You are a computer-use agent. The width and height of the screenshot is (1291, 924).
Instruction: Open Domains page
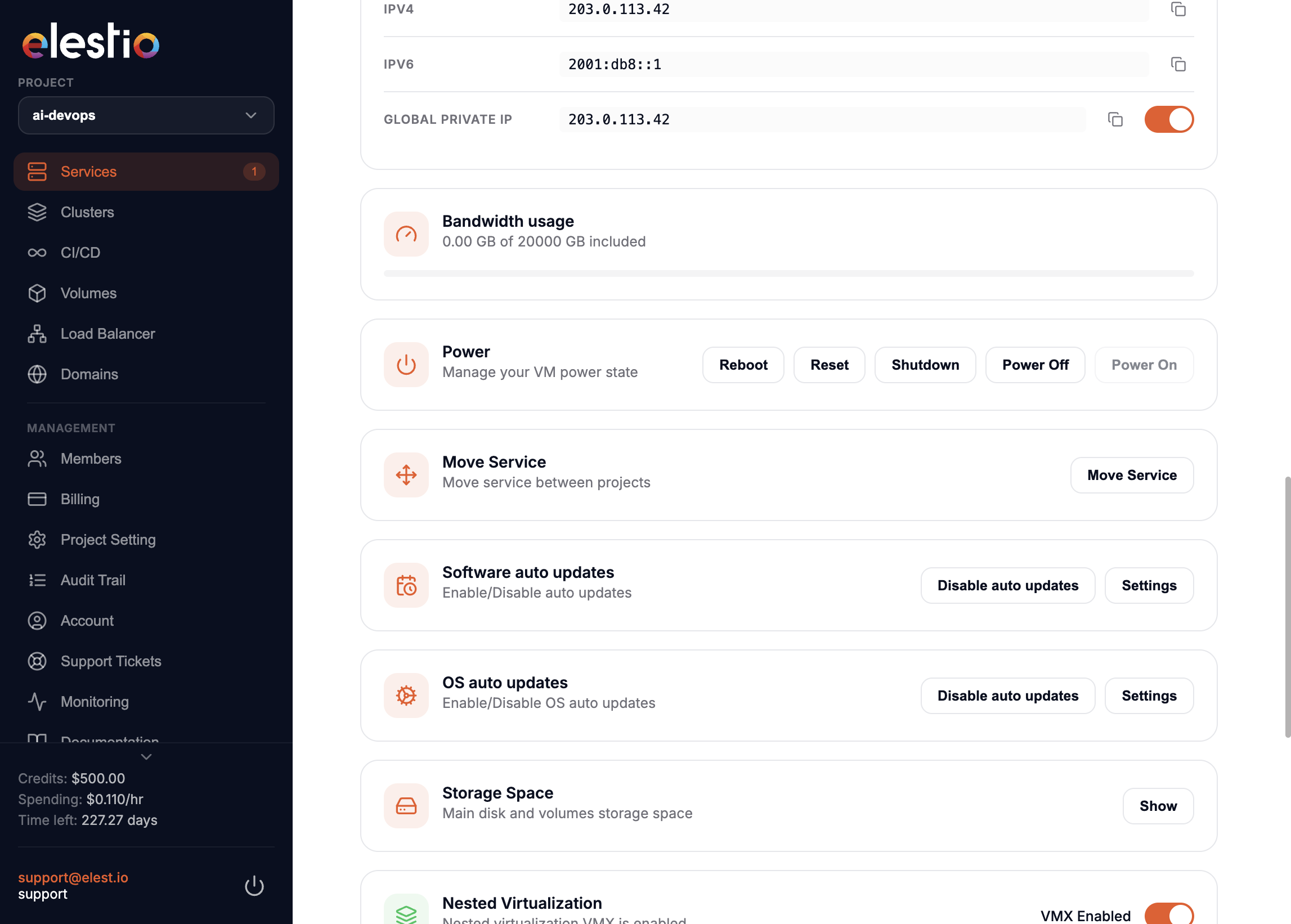146,374
